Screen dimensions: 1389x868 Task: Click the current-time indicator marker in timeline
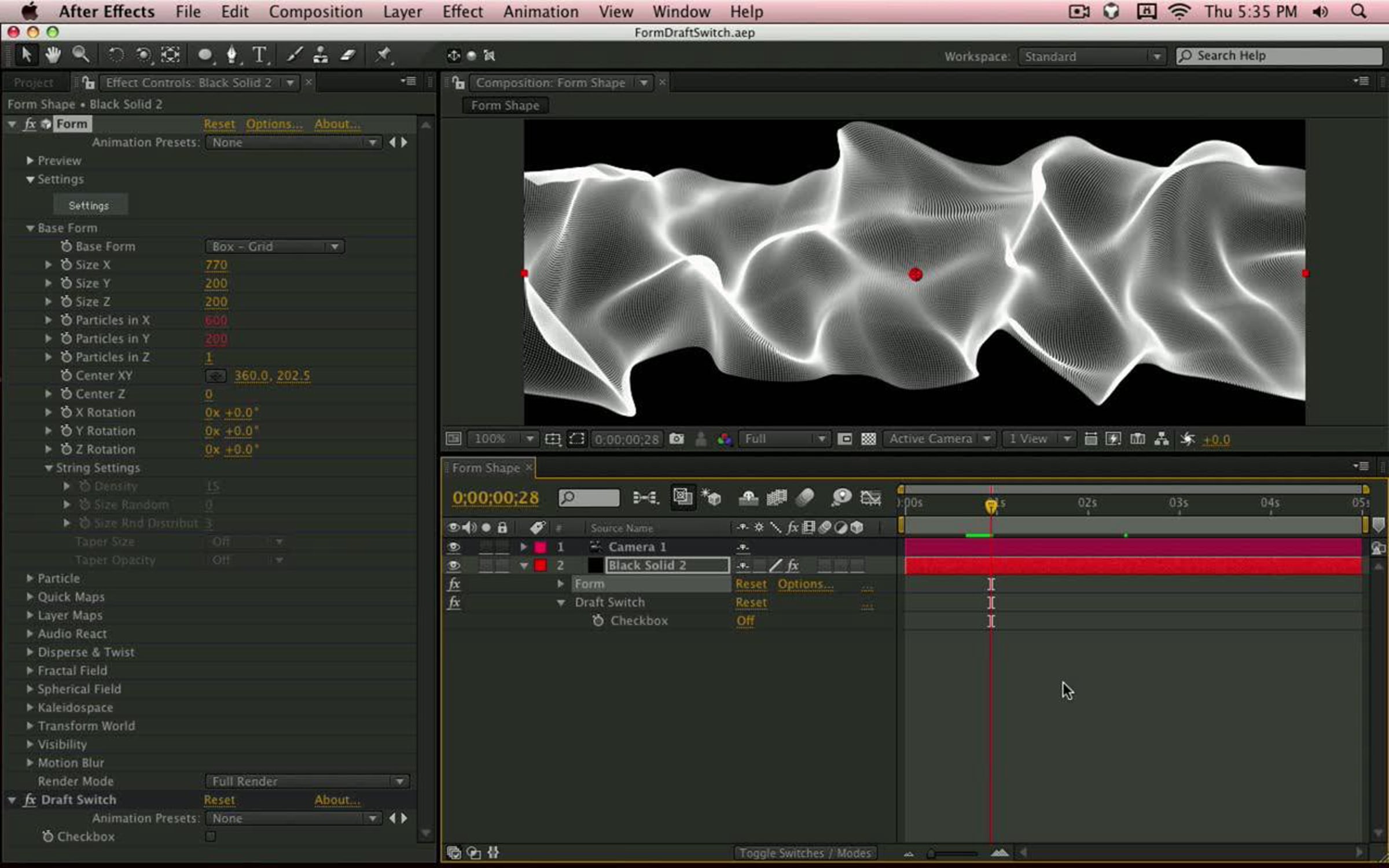(991, 506)
